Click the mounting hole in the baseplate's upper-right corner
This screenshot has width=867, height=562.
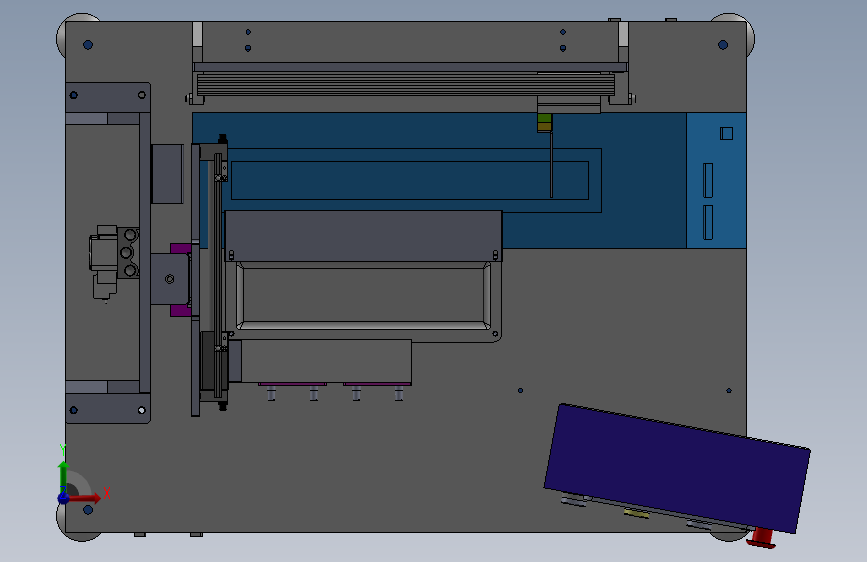pos(723,45)
